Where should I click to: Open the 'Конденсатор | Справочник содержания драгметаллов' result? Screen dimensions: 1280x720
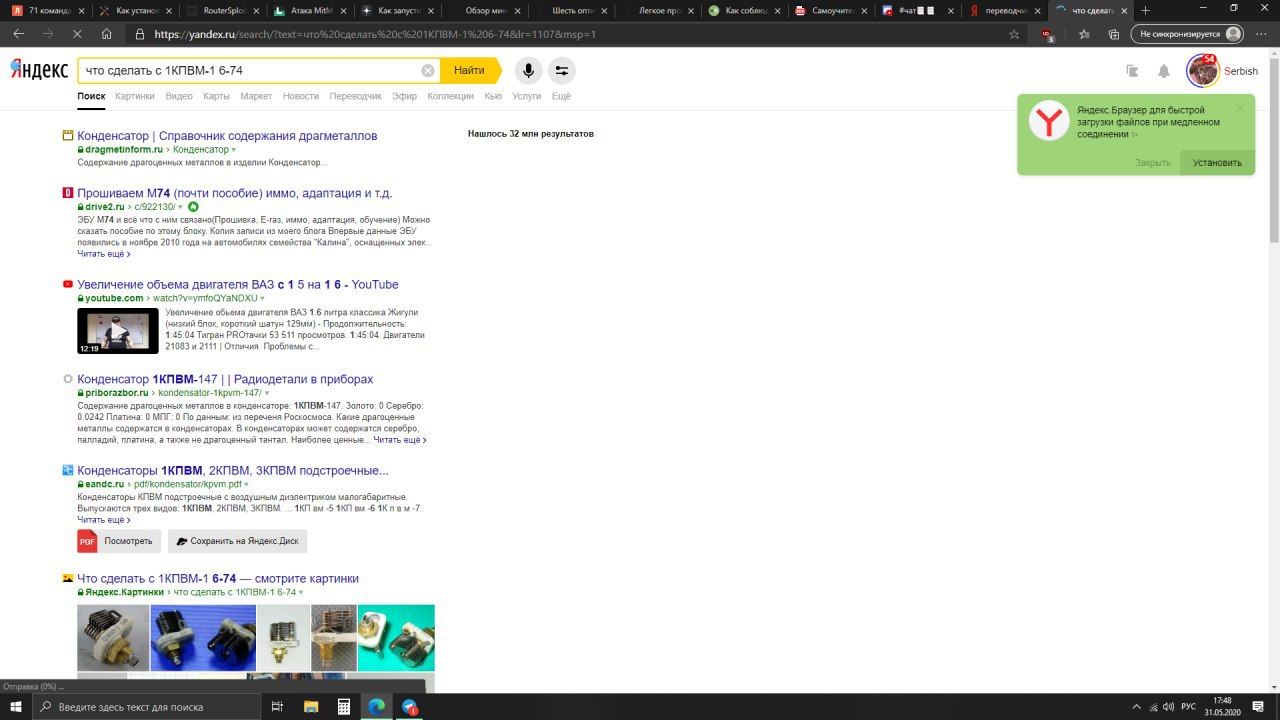point(227,136)
